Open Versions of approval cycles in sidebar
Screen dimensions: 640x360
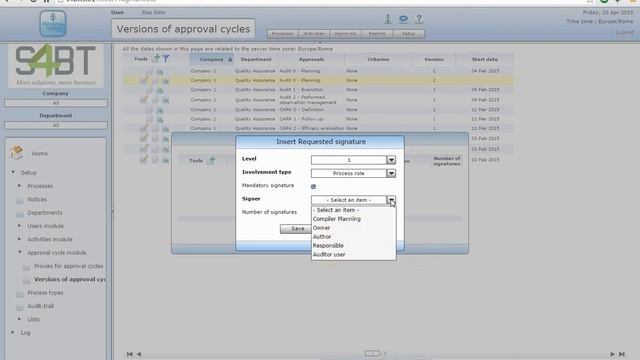tap(69, 280)
